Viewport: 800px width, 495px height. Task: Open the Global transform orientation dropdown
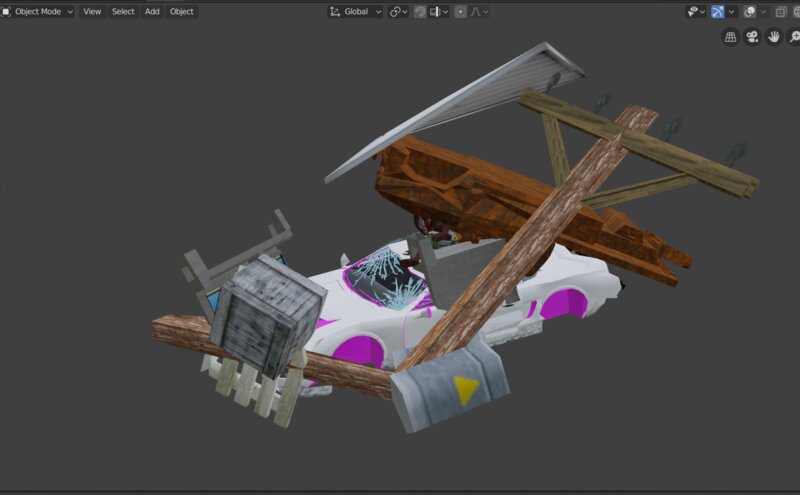356,12
